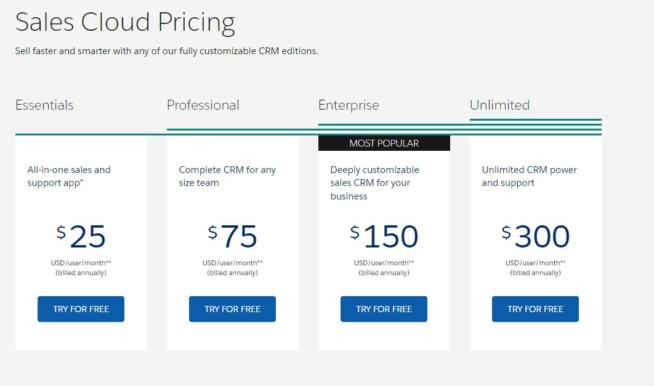Click Try For Free under Professional plan
This screenshot has height=386, width=654.
(x=232, y=309)
